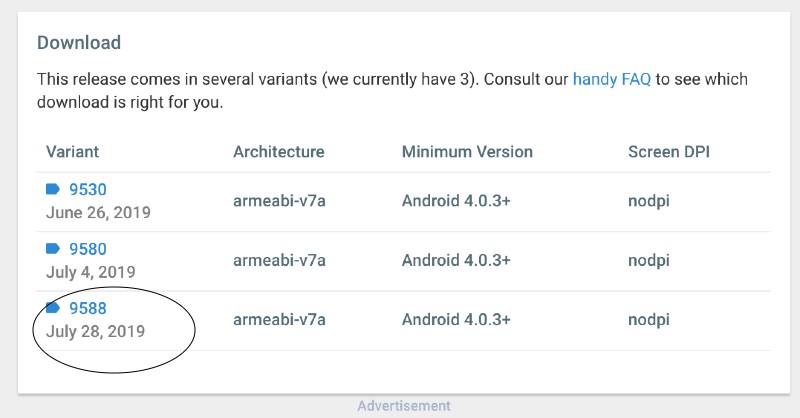Image resolution: width=800 pixels, height=418 pixels.
Task: Click armeabi-v7a in the 9530 row
Action: 279,201
